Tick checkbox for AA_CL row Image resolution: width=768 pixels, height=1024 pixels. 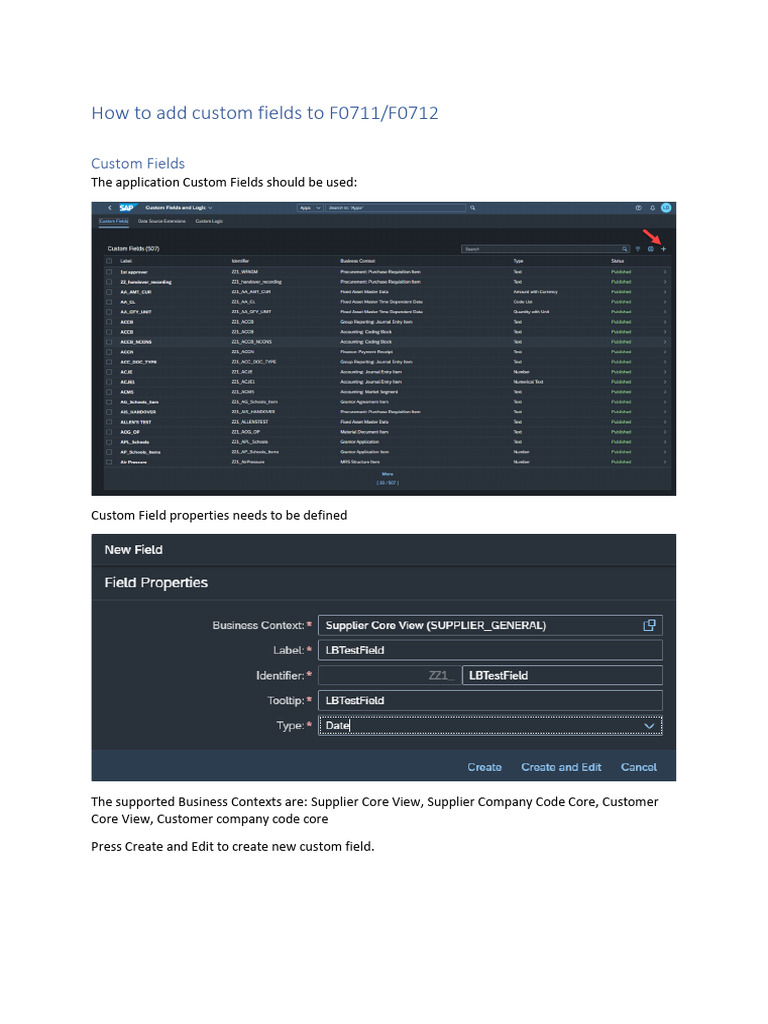click(109, 302)
